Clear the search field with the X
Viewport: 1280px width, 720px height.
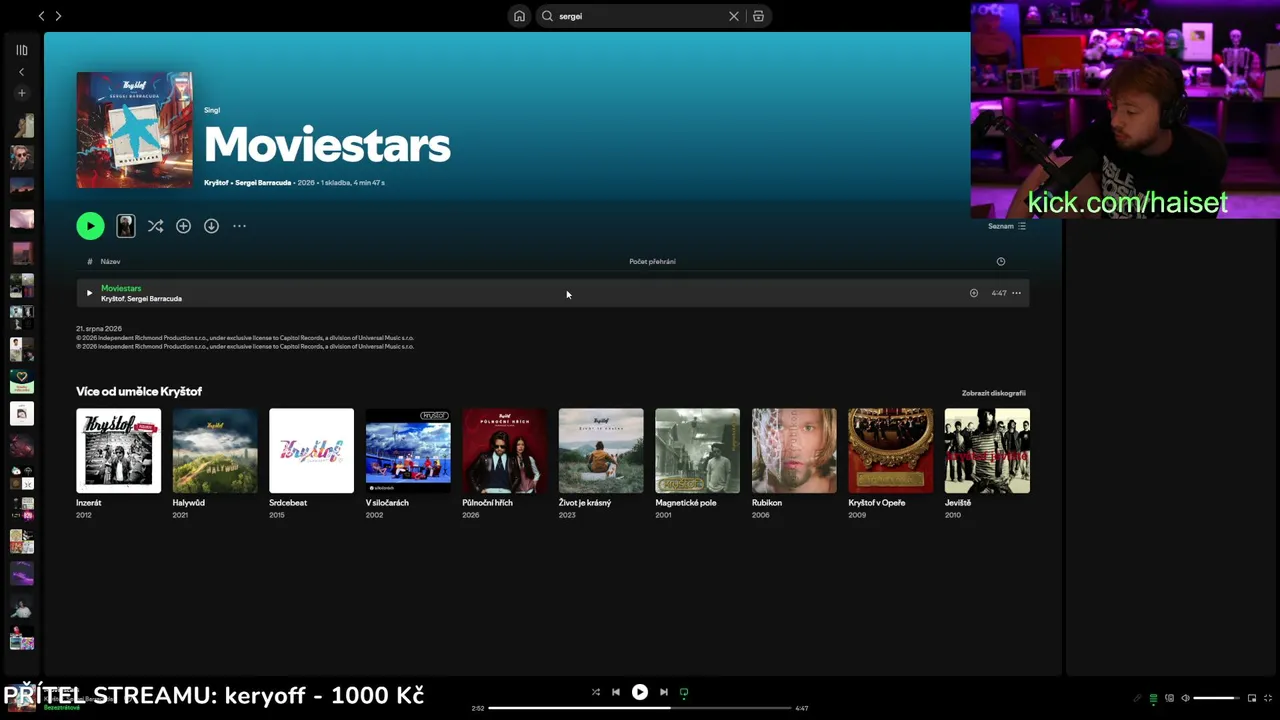coord(734,16)
